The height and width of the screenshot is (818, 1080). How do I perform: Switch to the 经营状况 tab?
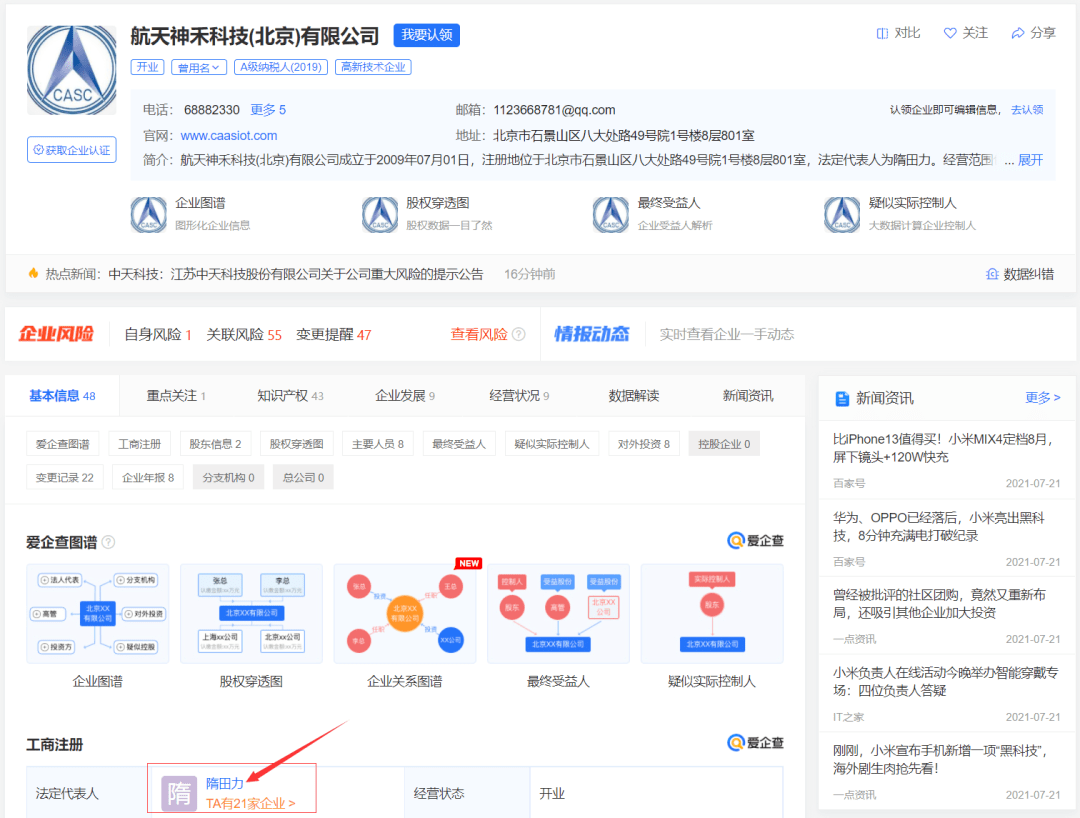point(519,396)
